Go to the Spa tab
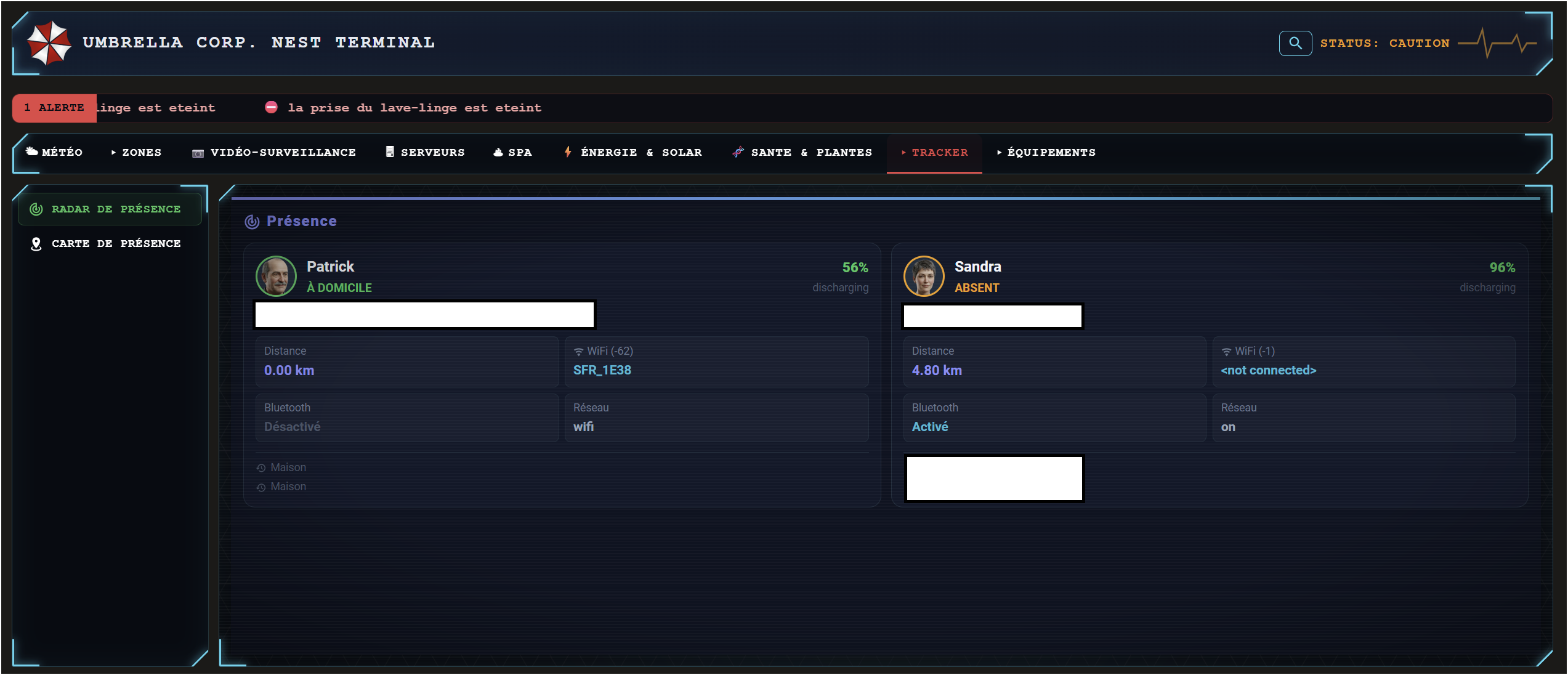Screen dimensions: 1568x675 click(512, 152)
